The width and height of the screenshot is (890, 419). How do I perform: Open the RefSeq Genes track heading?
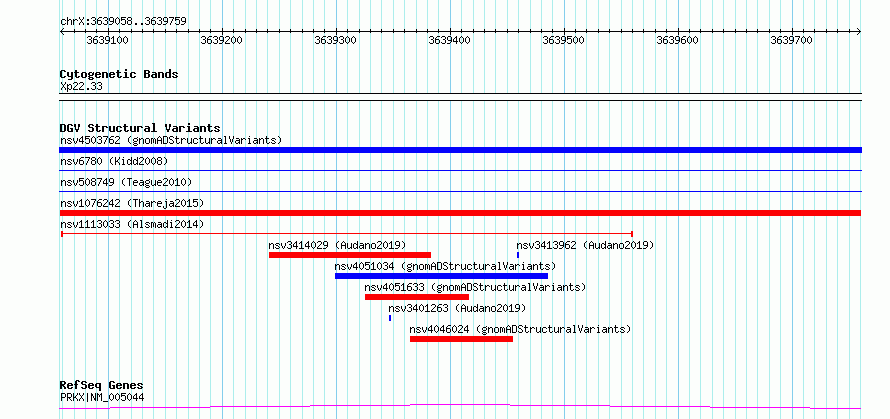click(x=102, y=386)
